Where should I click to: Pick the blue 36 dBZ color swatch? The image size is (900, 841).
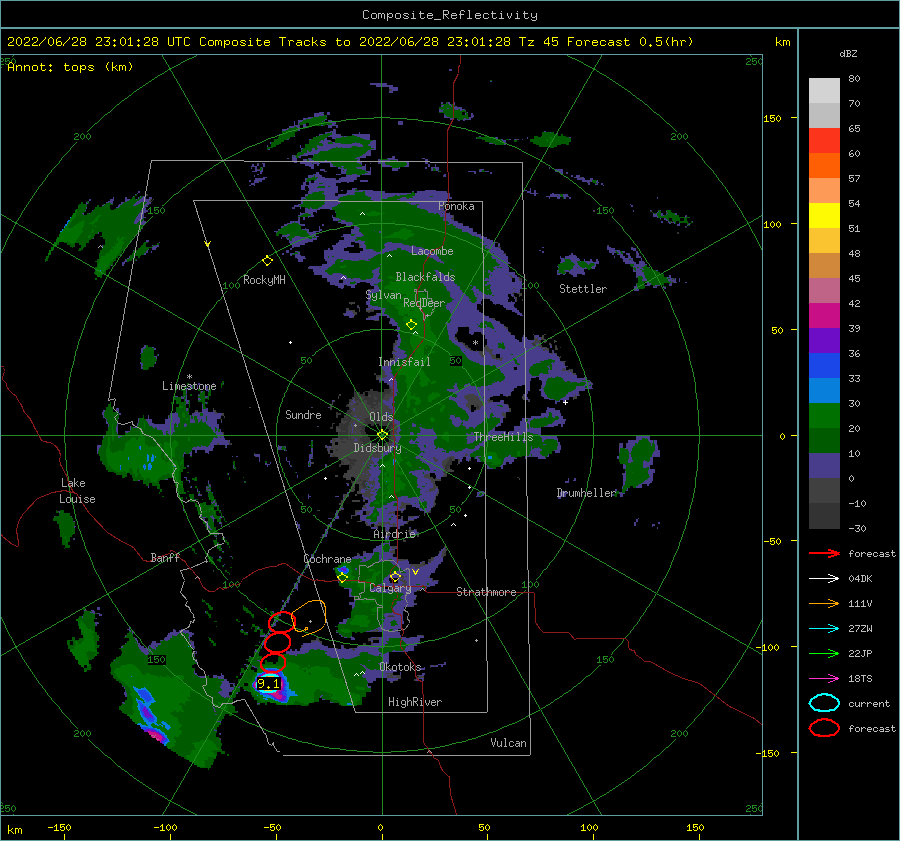pos(824,365)
